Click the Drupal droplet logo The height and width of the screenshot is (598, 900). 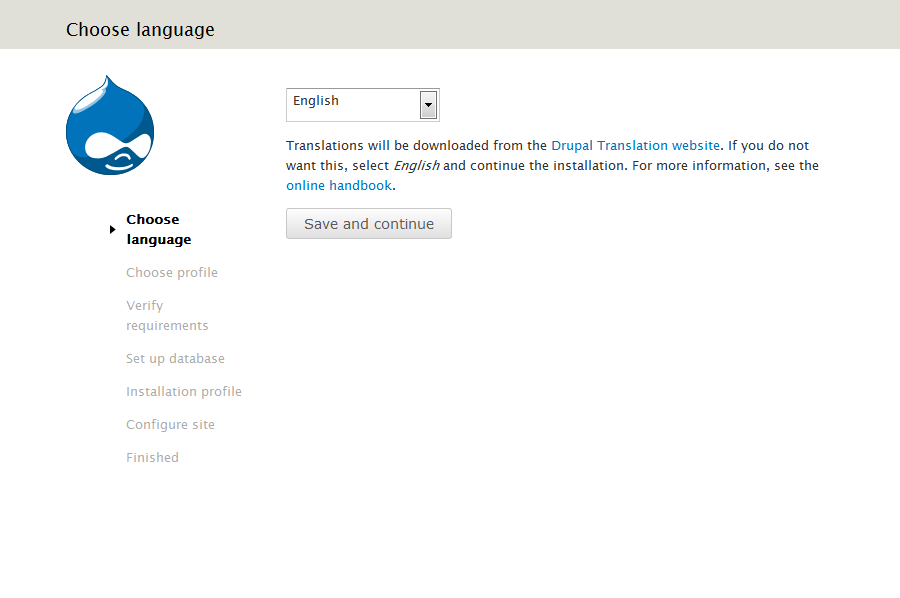click(110, 125)
